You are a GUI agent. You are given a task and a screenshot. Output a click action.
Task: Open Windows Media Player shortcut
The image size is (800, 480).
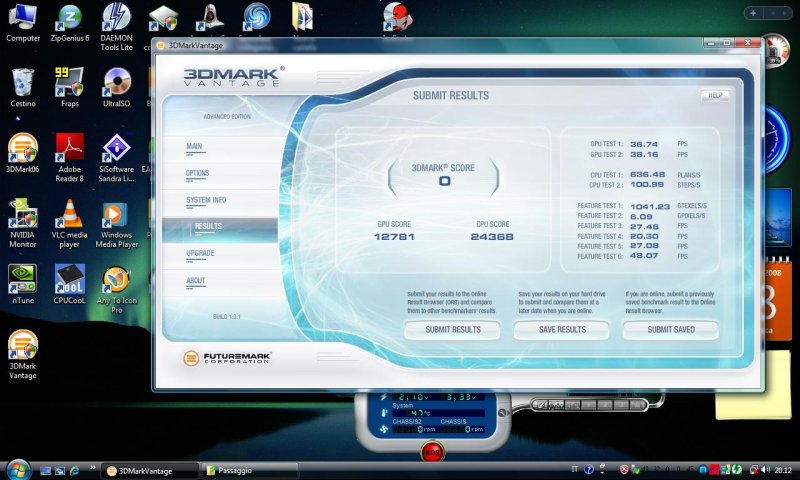[x=116, y=223]
